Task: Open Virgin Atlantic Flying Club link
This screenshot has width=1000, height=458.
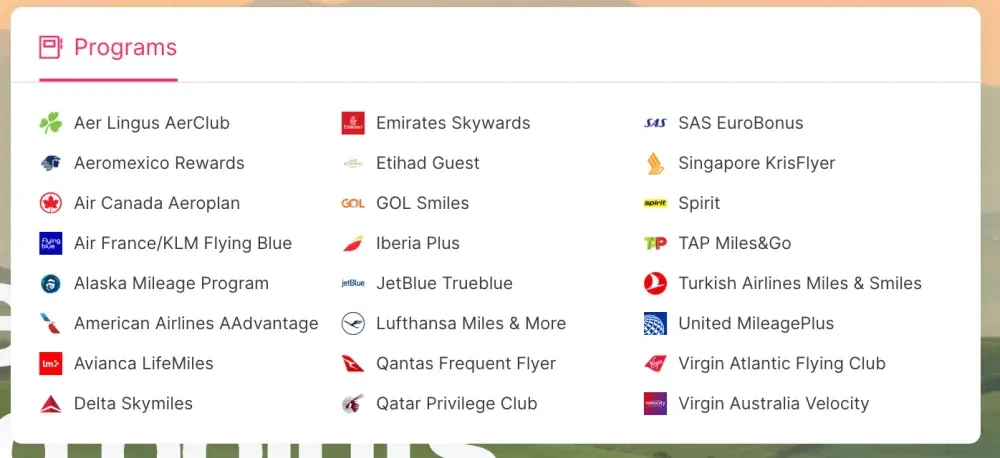Action: 781,363
